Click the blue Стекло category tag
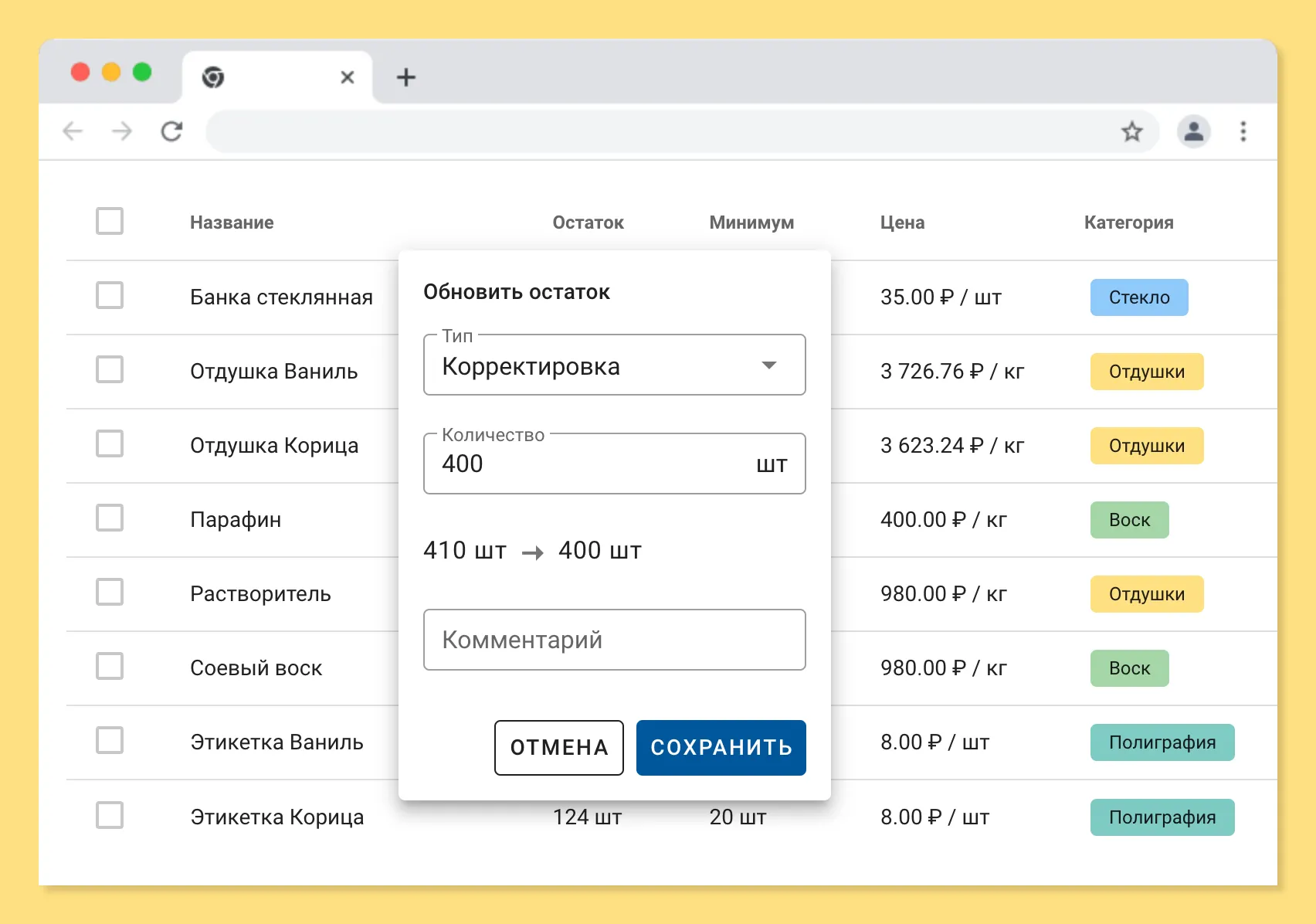 click(1139, 297)
